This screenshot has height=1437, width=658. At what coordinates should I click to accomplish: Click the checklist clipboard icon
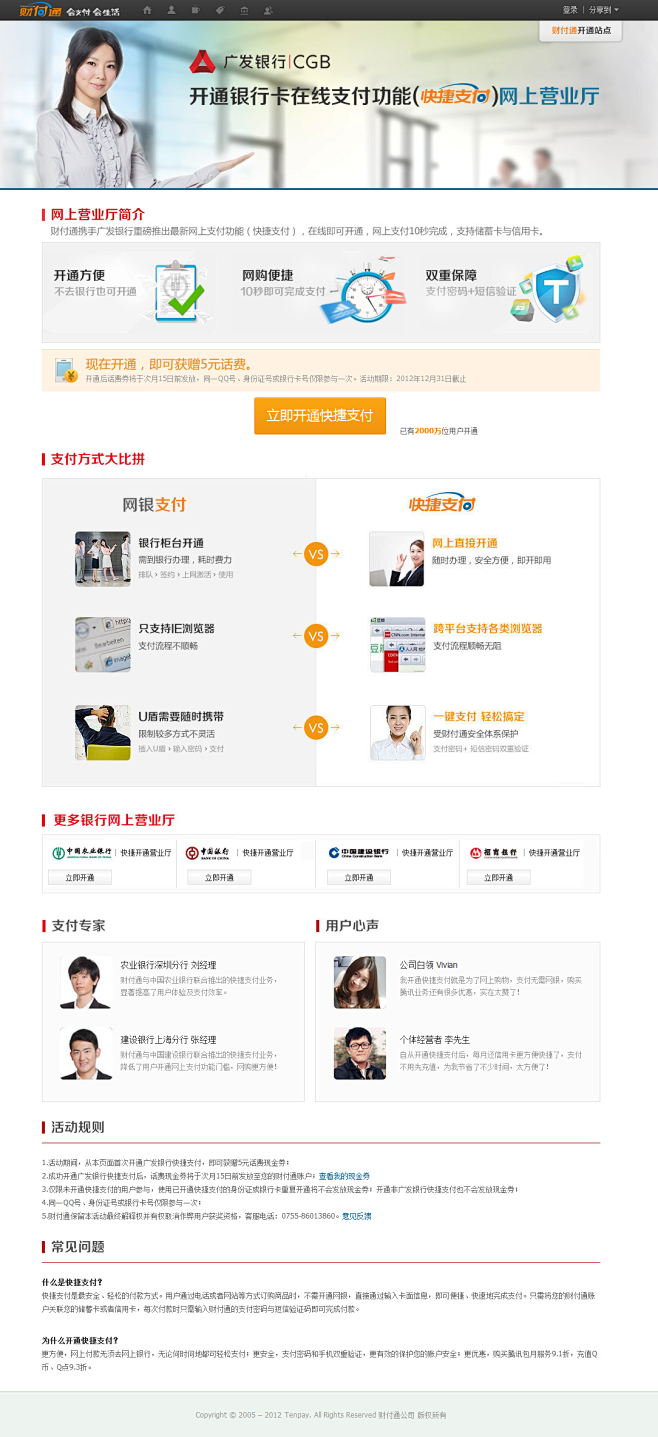pyautogui.click(x=179, y=291)
